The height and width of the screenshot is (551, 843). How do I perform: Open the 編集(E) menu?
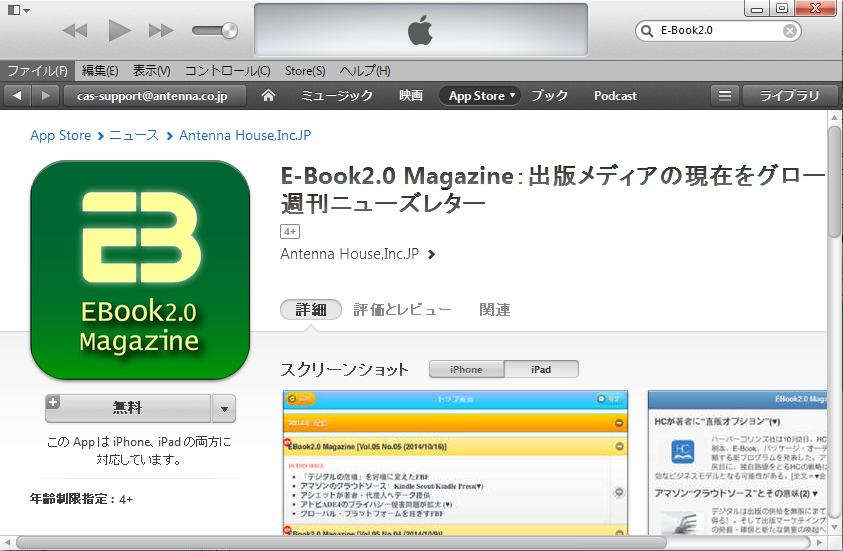(100, 70)
